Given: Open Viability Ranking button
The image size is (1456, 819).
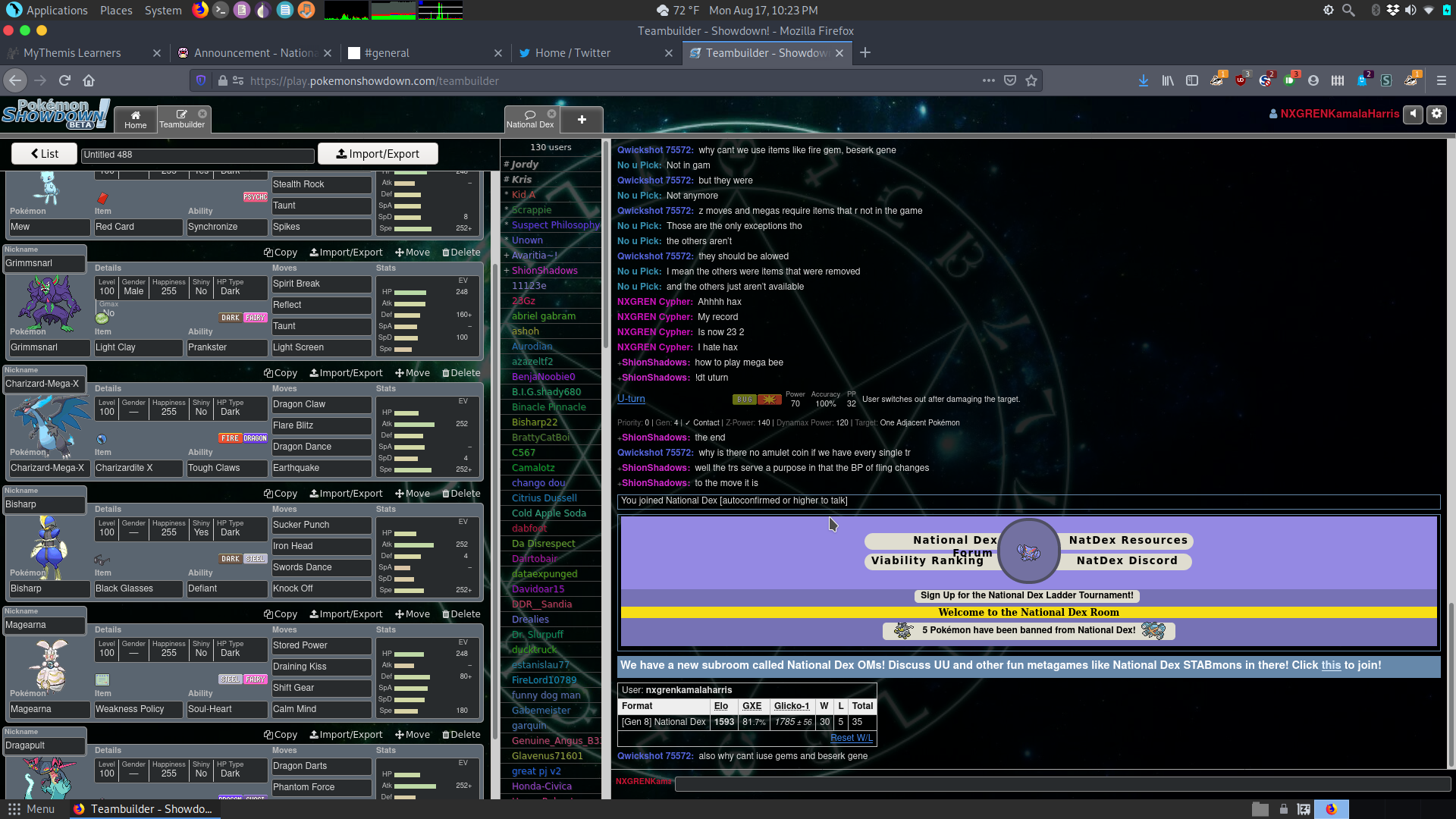Looking at the screenshot, I should click(927, 561).
